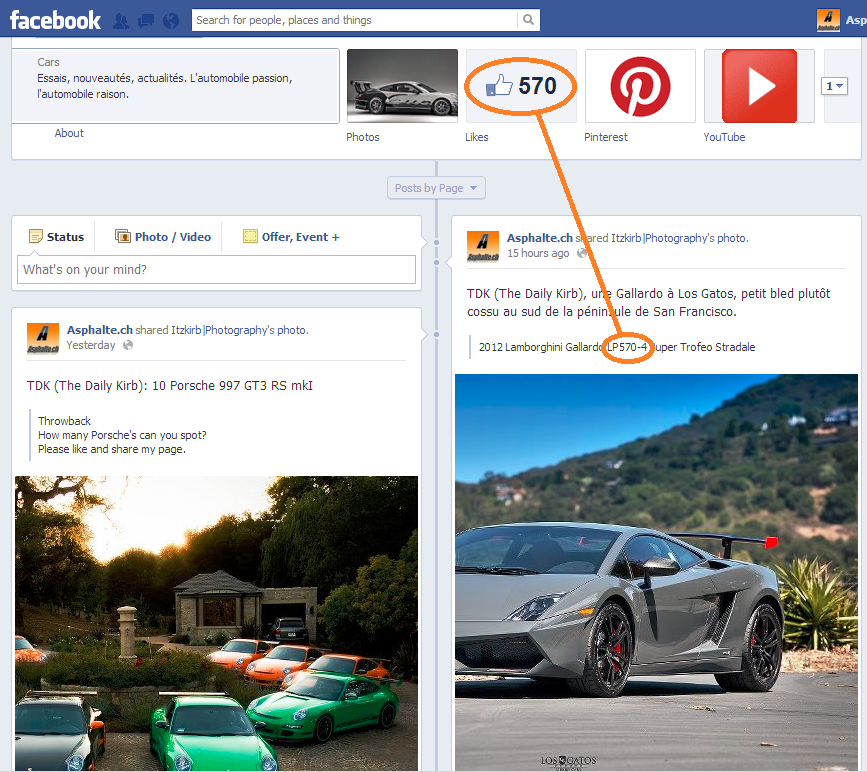Click the Facebook logo
Screen dimensions: 867x772
(55, 20)
